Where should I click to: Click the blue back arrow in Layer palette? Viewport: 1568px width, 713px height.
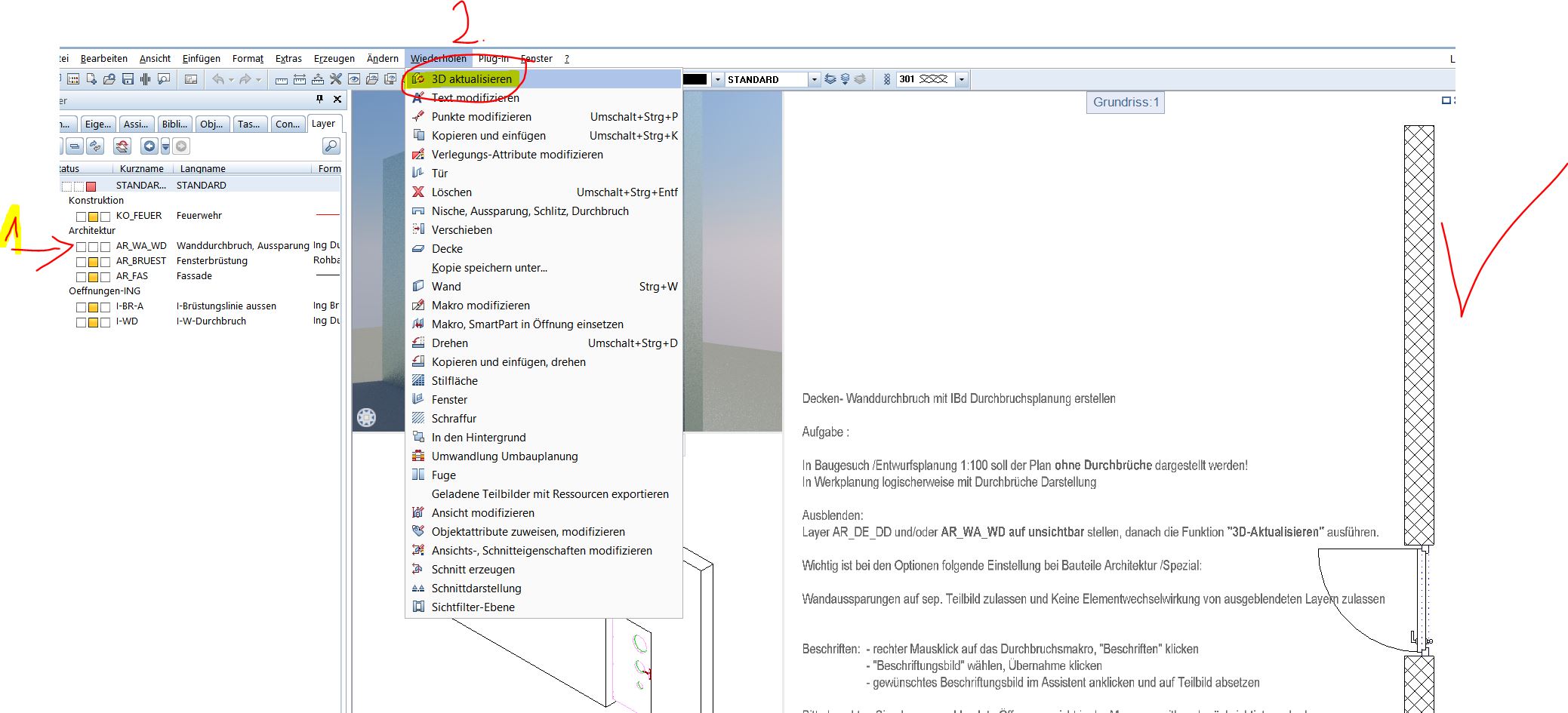pos(149,146)
